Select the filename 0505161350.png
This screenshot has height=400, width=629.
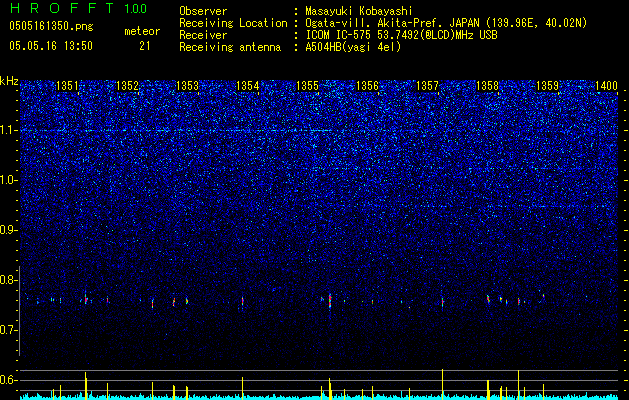pyautogui.click(x=51, y=26)
